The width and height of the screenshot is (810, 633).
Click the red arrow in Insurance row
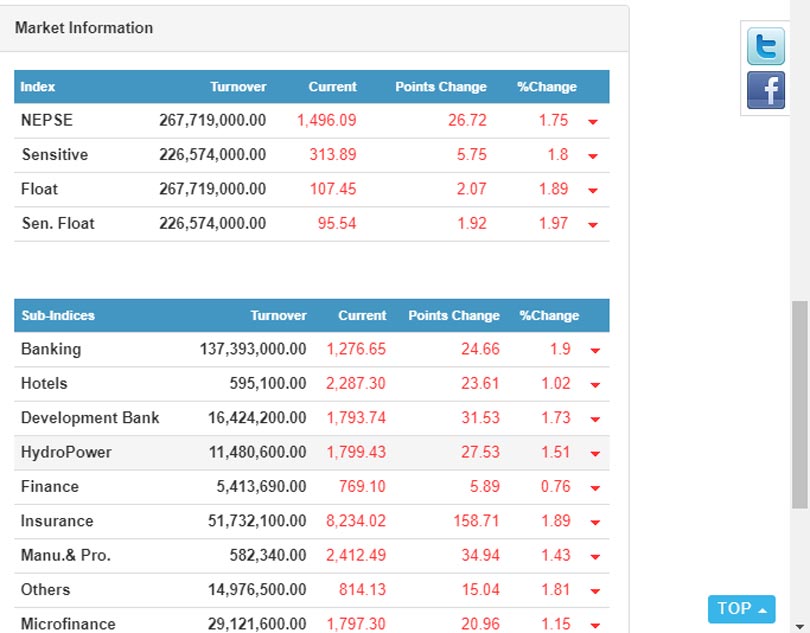595,522
